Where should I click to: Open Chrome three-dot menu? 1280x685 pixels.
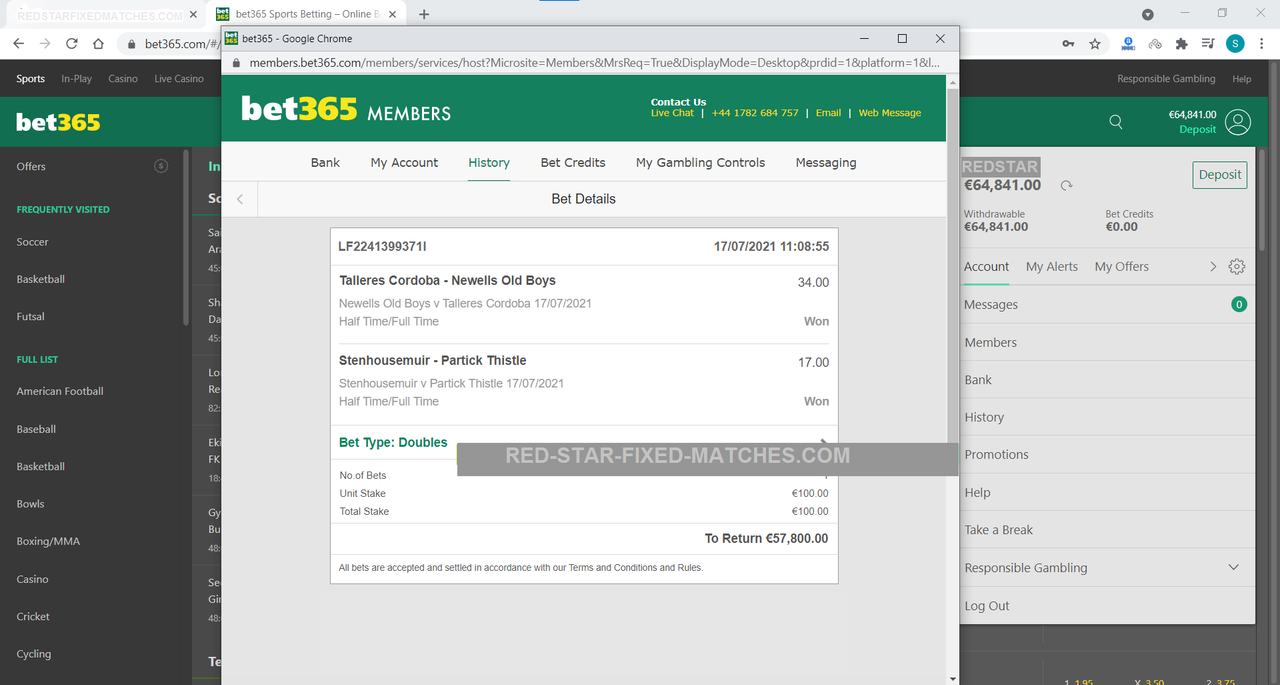(x=1262, y=44)
